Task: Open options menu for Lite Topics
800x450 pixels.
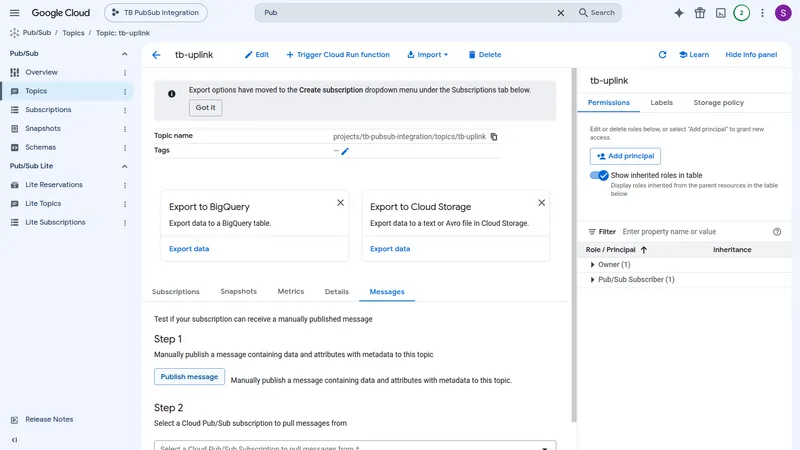Action: point(125,204)
